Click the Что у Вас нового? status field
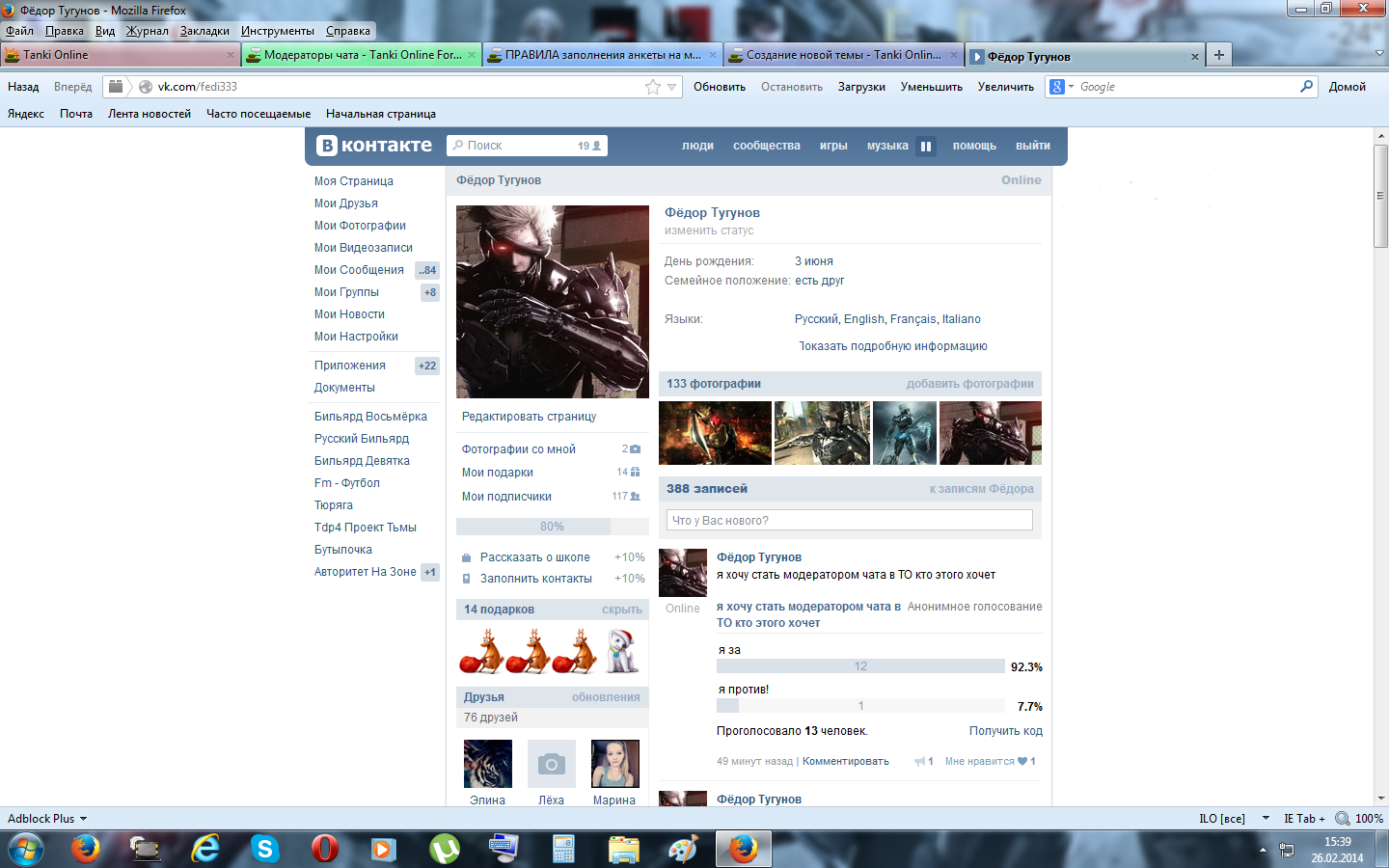Image resolution: width=1389 pixels, height=868 pixels. [x=850, y=521]
